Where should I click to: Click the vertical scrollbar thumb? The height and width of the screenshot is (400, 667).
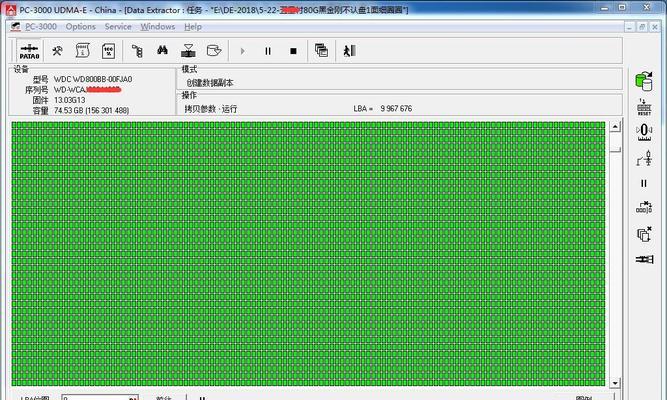[615, 149]
